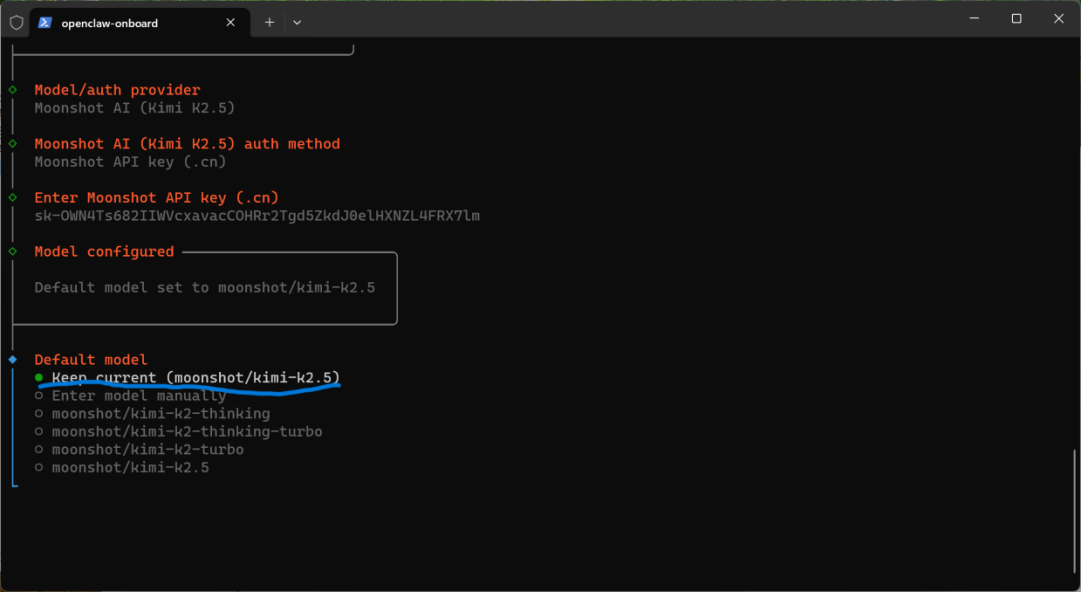
Task: Close the openclaw-onboard tab
Action: click(x=230, y=22)
